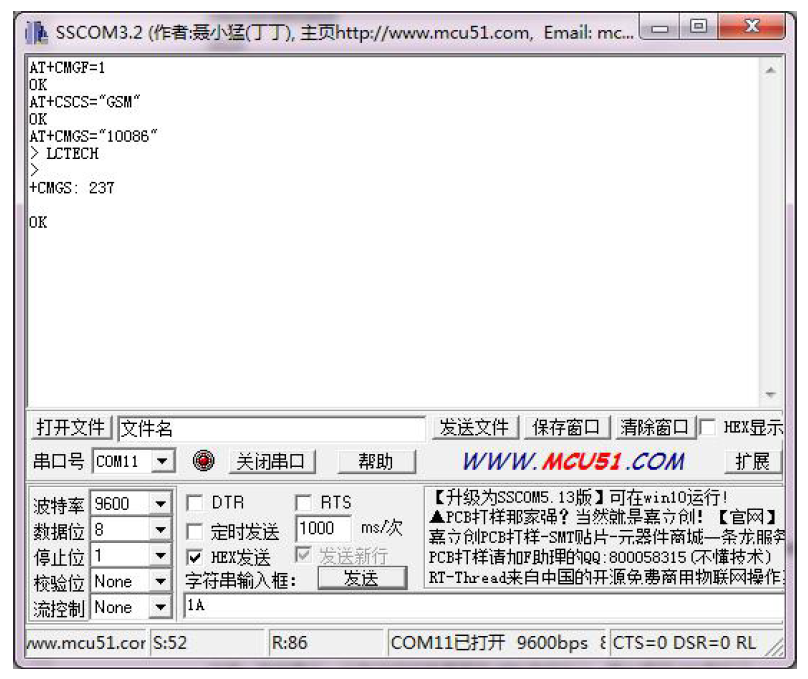This screenshot has height=679, width=808.
Task: Open the 停止位 stop bits dropdown
Action: coord(160,555)
